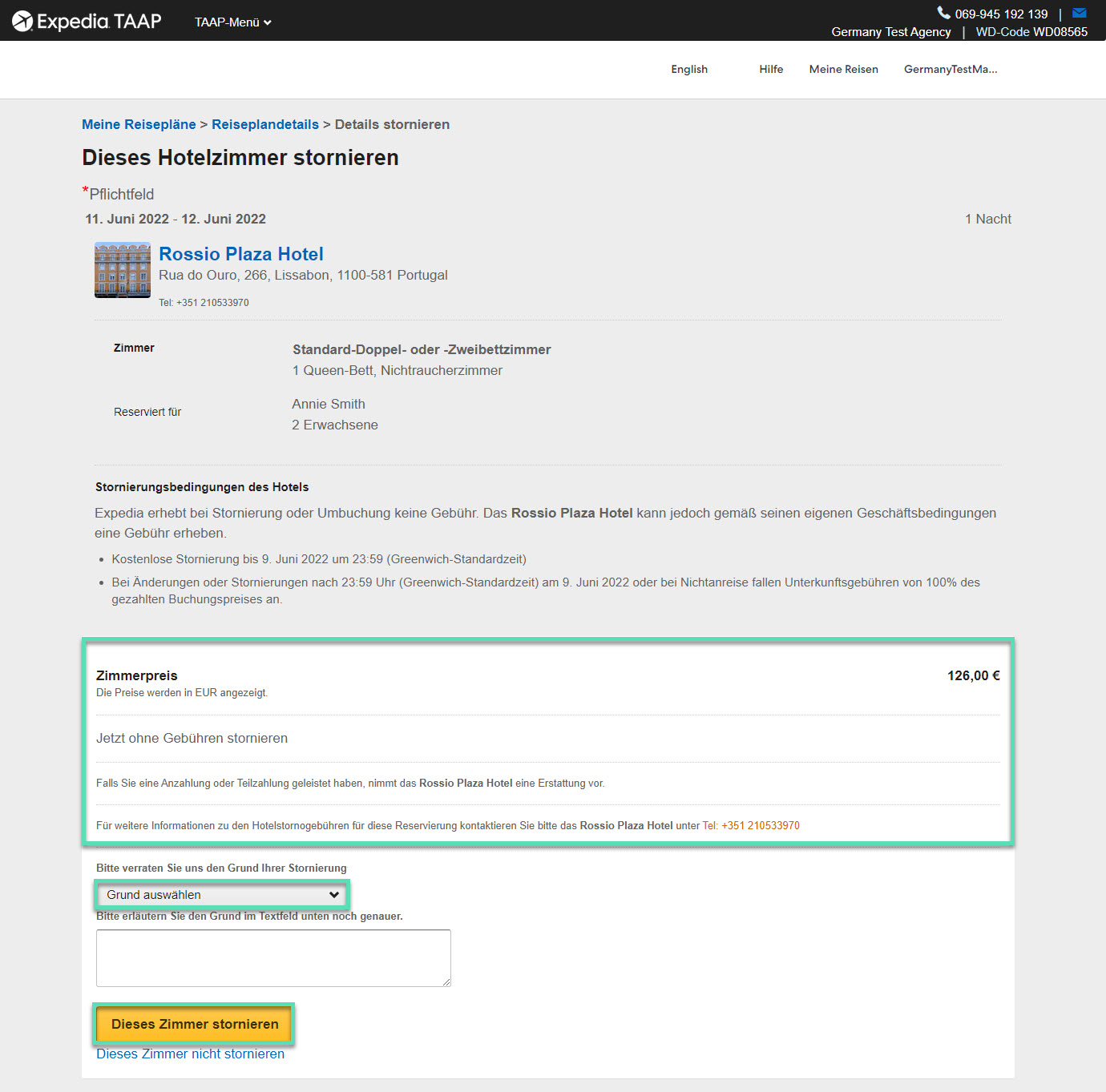The image size is (1106, 1092).
Task: Click 1 Queen-Bett, Nichtraucherzimmer text
Action: click(398, 370)
